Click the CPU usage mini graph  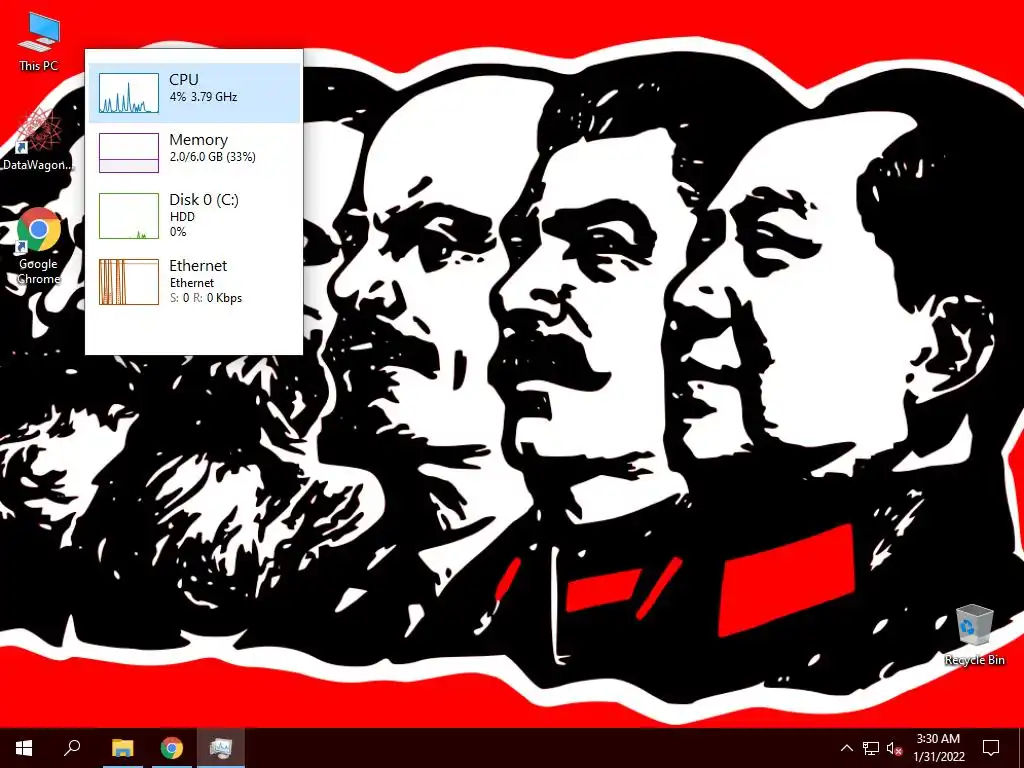[129, 93]
